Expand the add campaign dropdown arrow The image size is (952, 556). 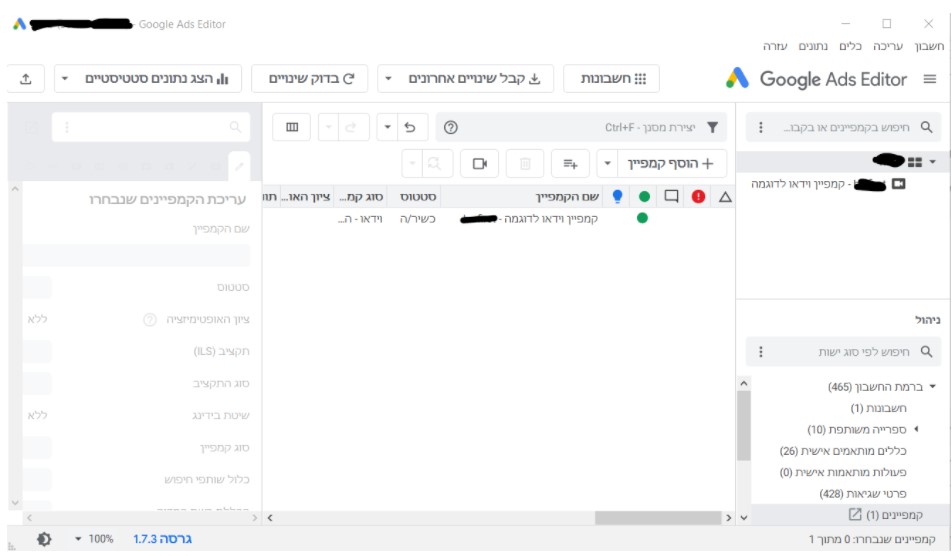tap(607, 163)
